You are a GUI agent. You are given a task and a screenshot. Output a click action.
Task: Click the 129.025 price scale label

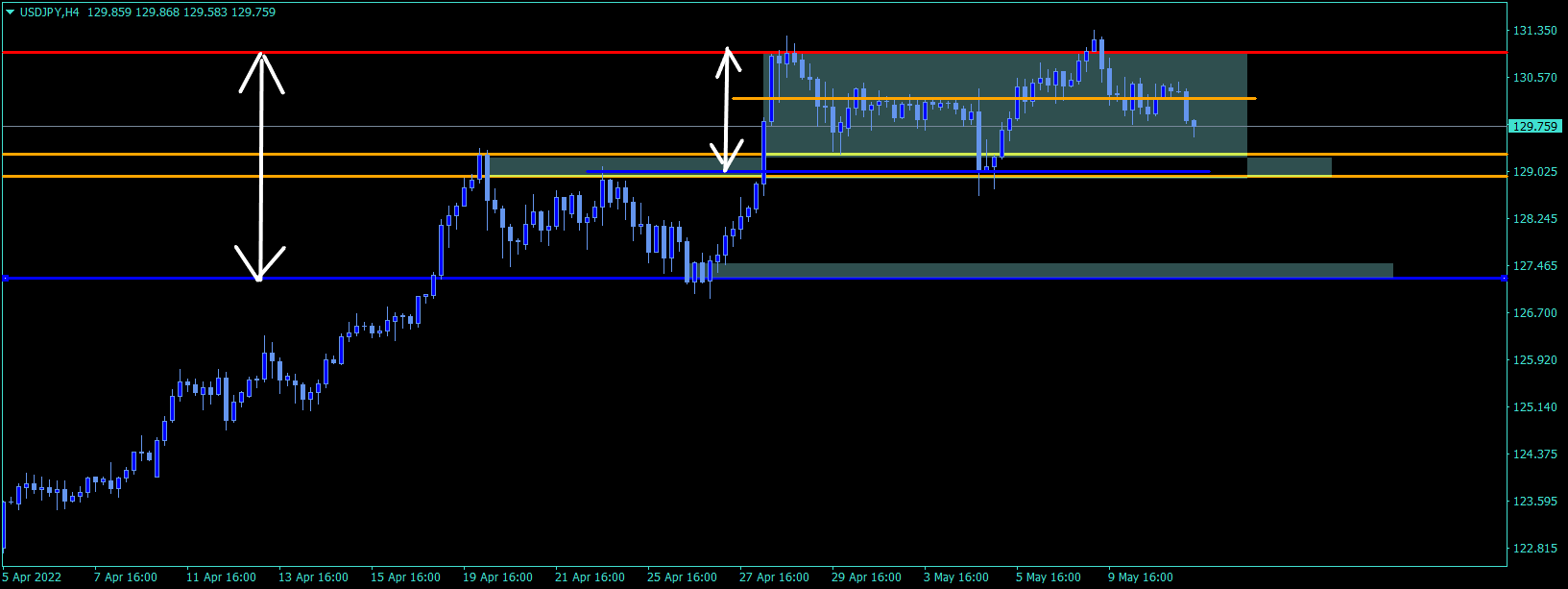click(1534, 172)
